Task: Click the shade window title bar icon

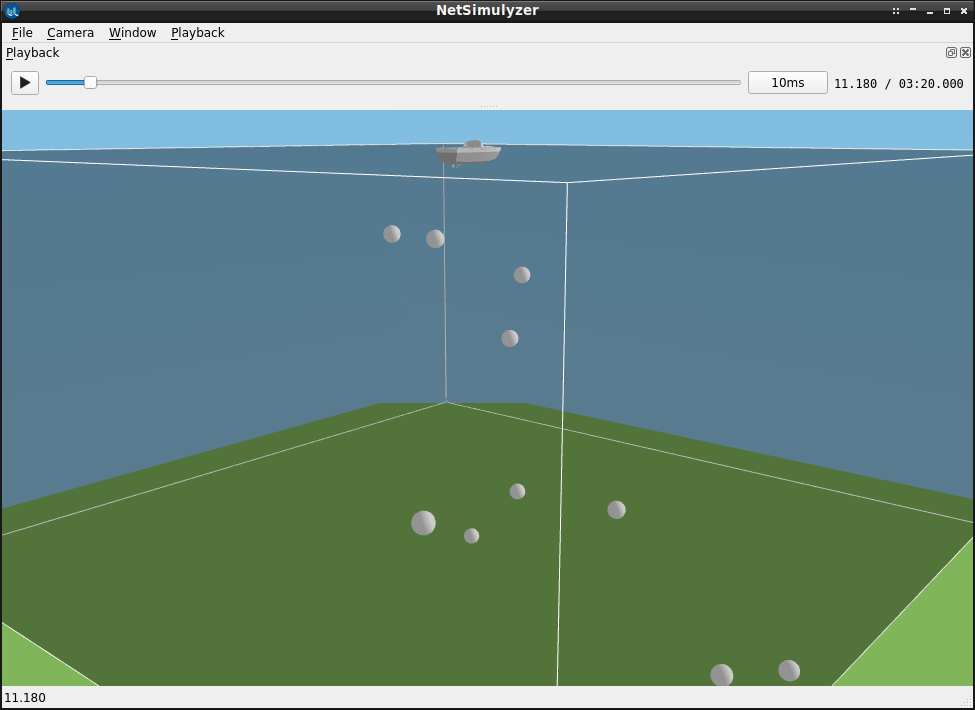Action: tap(913, 10)
